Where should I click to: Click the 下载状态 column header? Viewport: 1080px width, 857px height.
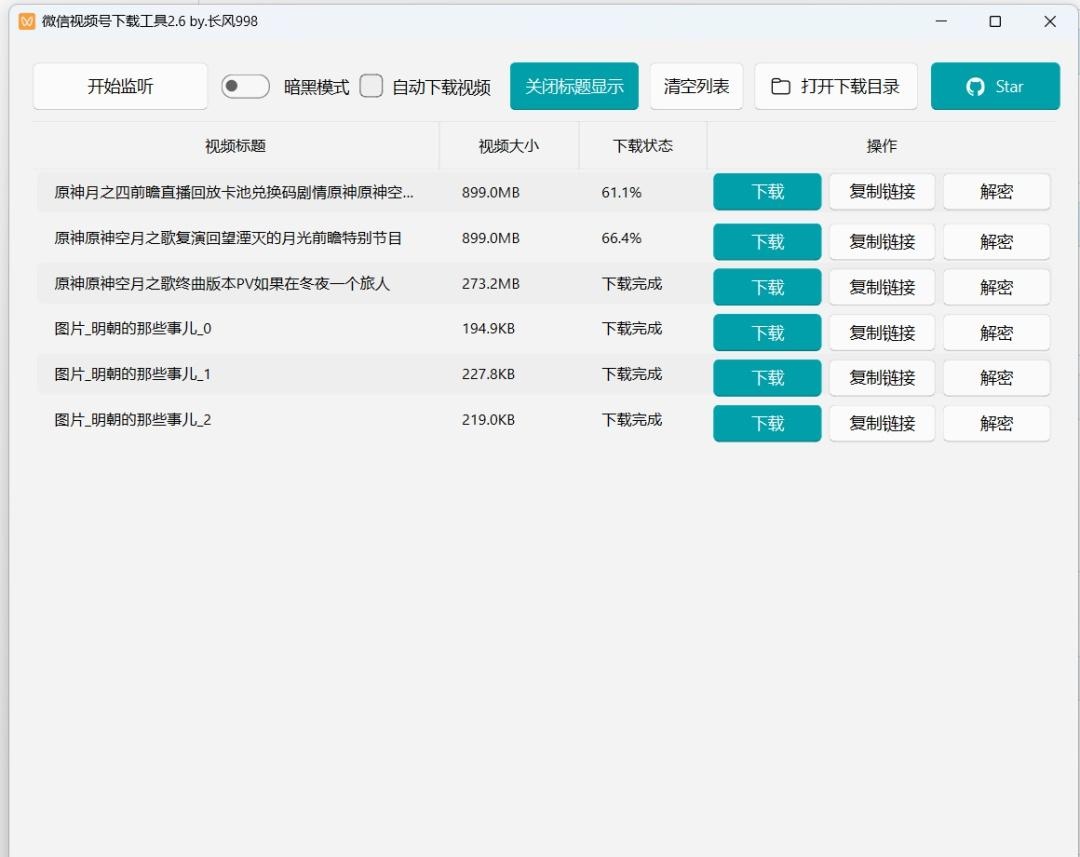[643, 145]
